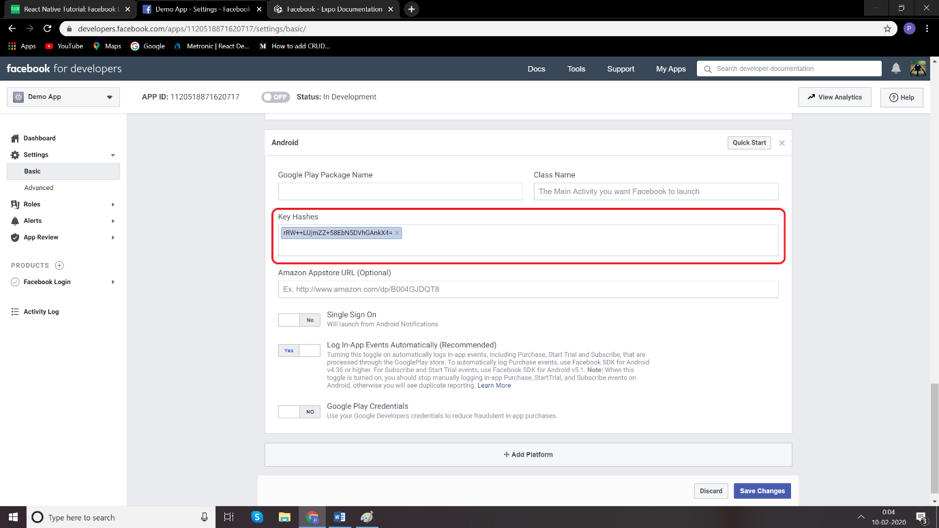
Task: Click the Cortana microphone icon
Action: click(204, 517)
